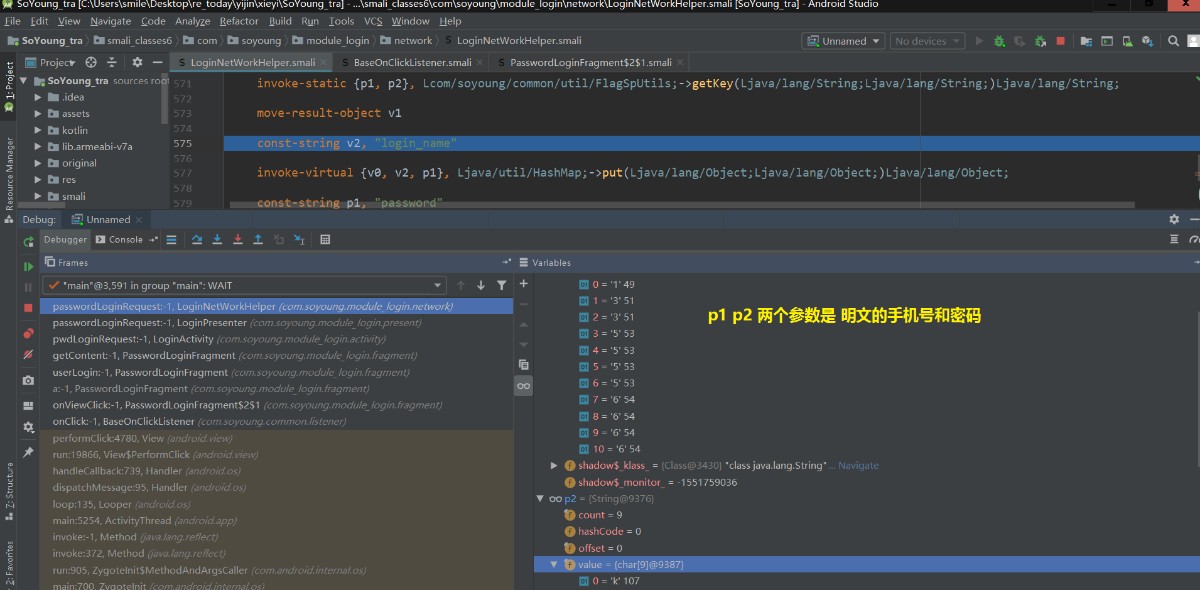Image resolution: width=1200 pixels, height=590 pixels.
Task: Click line number 575 in editor gutter
Action: (x=181, y=143)
